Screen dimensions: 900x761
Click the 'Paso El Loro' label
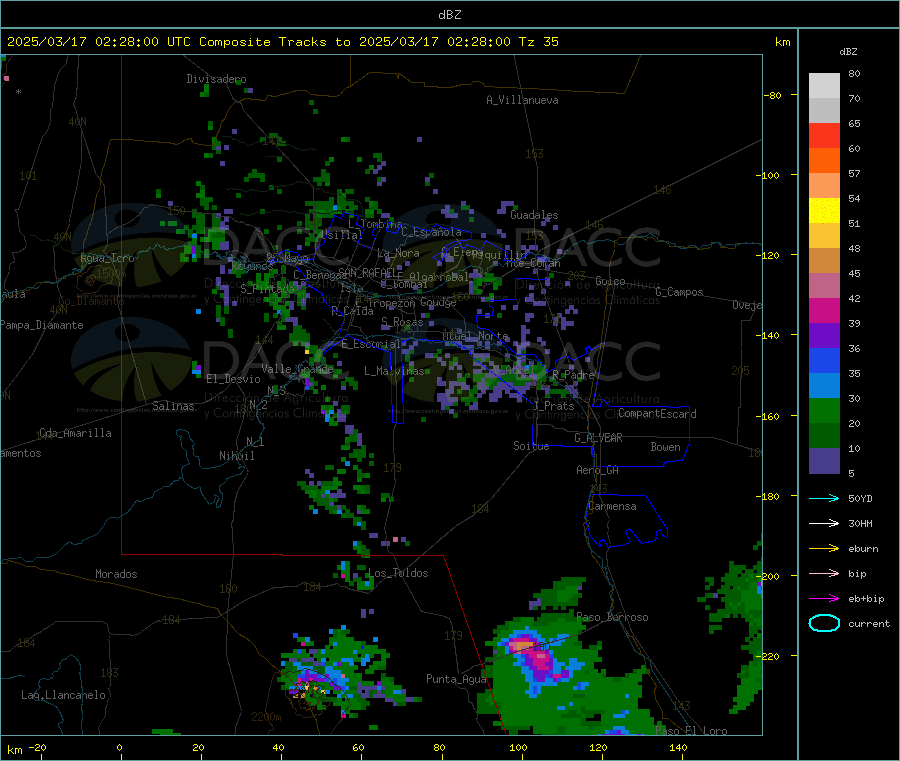click(x=691, y=731)
